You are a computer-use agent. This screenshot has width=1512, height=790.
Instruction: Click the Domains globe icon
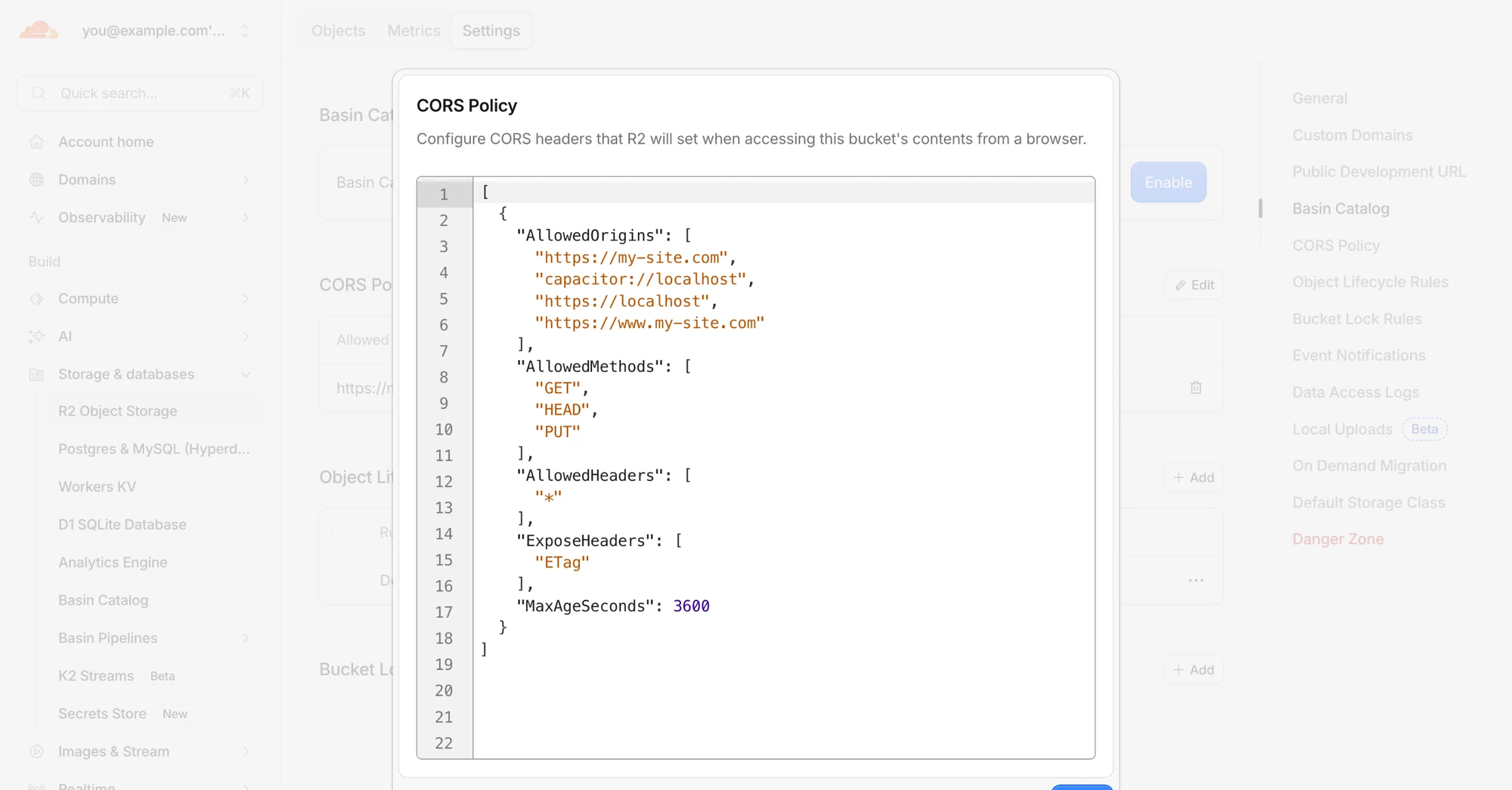point(36,180)
